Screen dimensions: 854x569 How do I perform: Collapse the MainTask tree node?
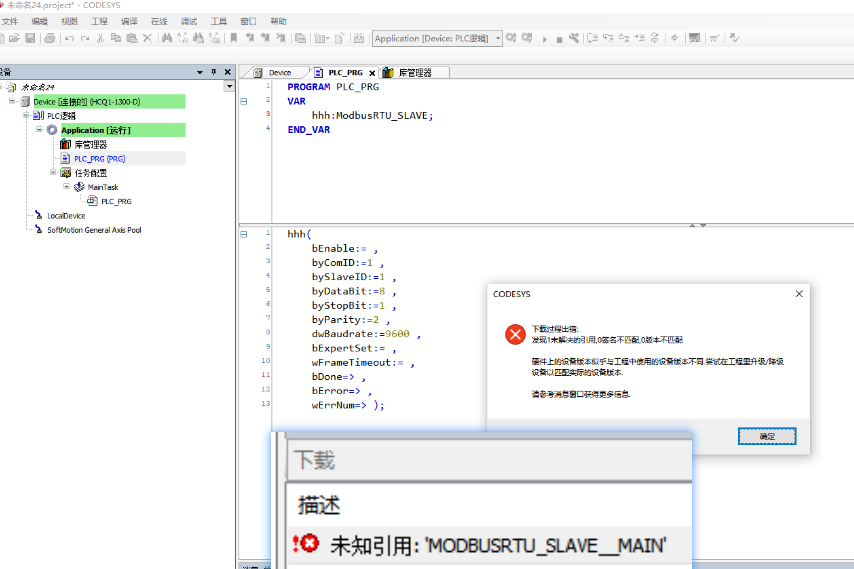click(66, 187)
